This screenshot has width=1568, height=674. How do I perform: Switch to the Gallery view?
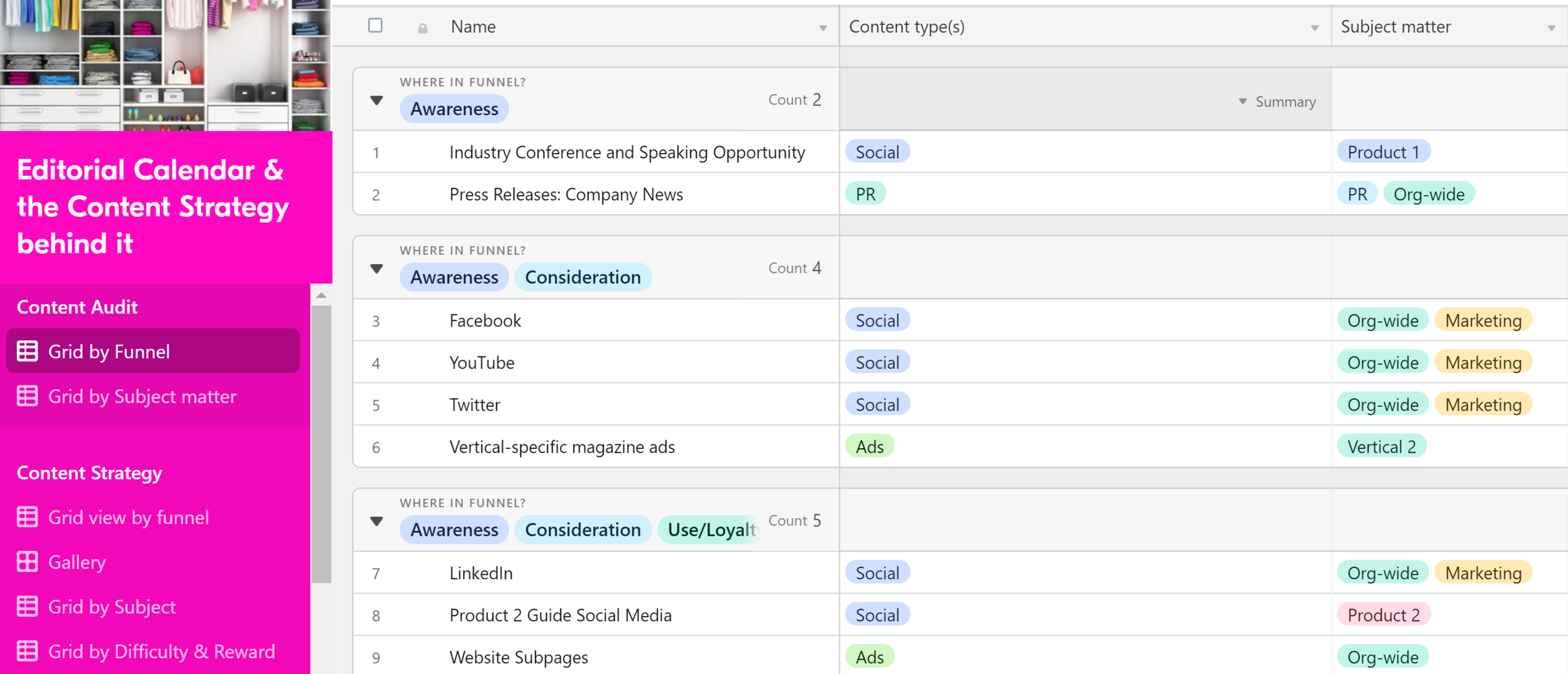pyautogui.click(x=77, y=562)
